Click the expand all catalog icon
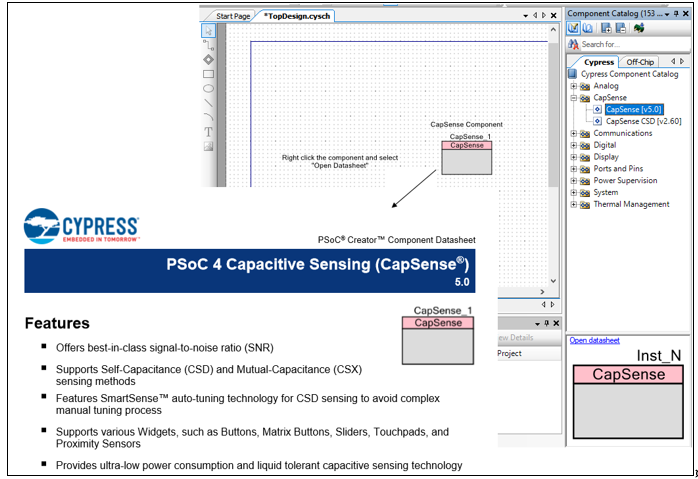 pyautogui.click(x=606, y=28)
